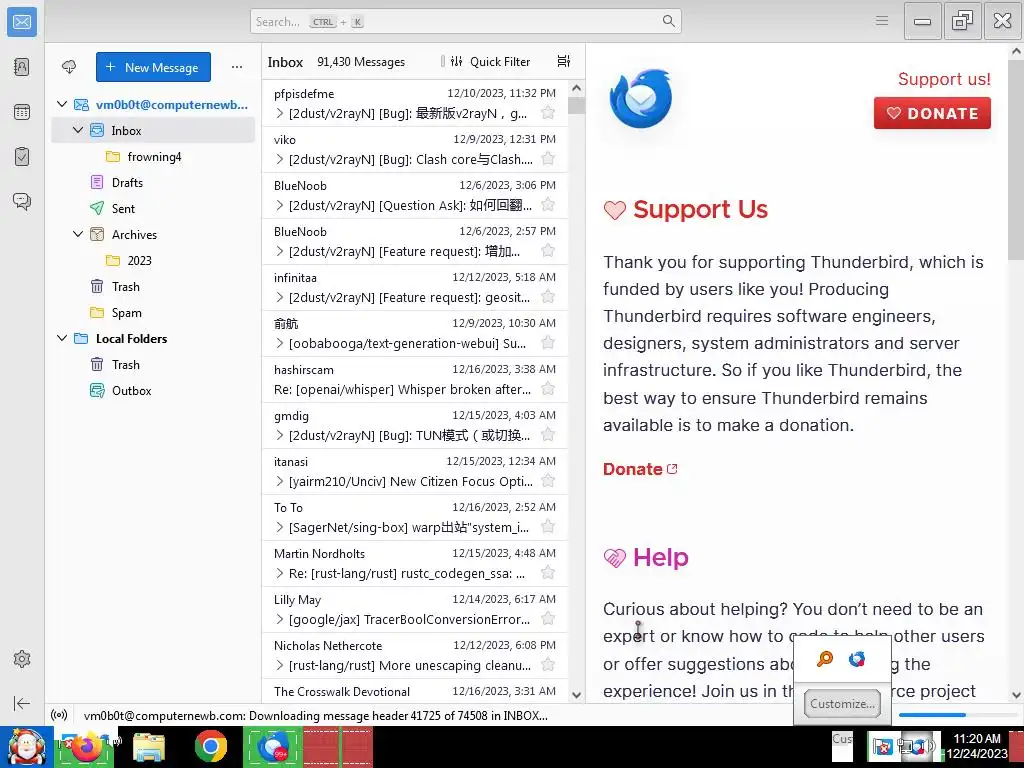Expand the Nicholas Nethercote thread
Image resolution: width=1024 pixels, height=768 pixels.
point(280,665)
